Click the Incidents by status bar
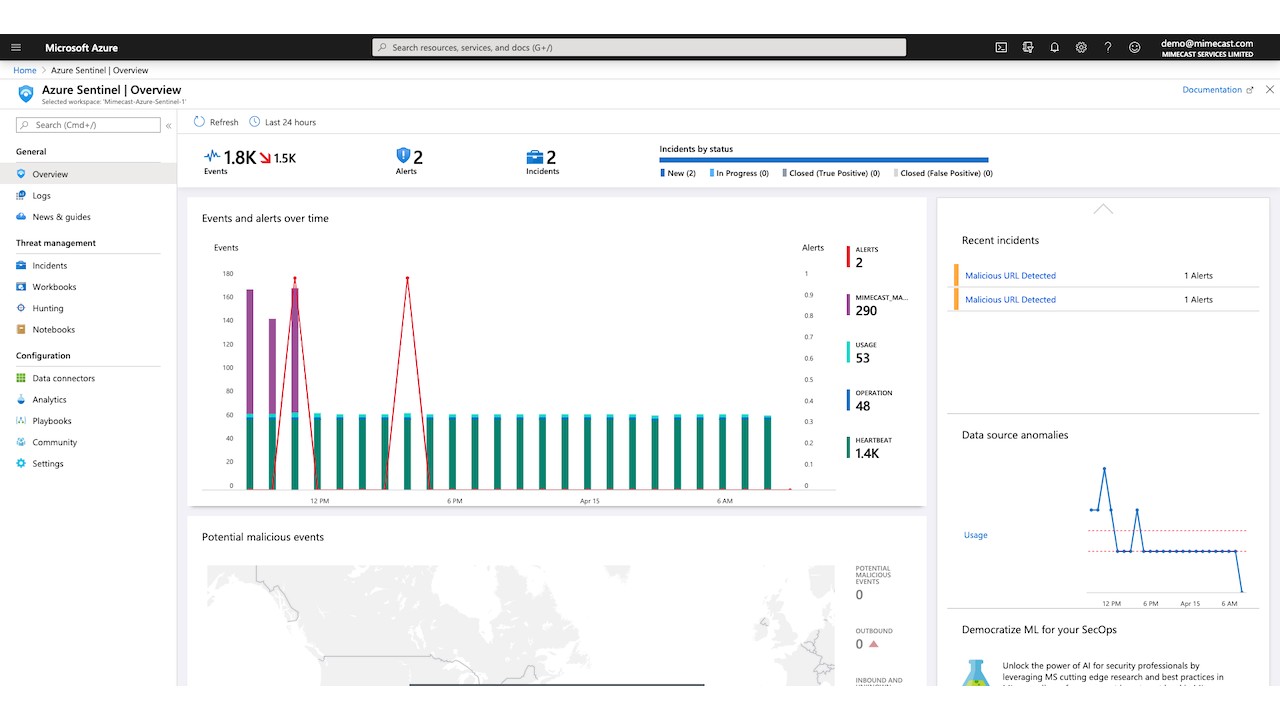Viewport: 1280px width, 720px height. (x=824, y=160)
